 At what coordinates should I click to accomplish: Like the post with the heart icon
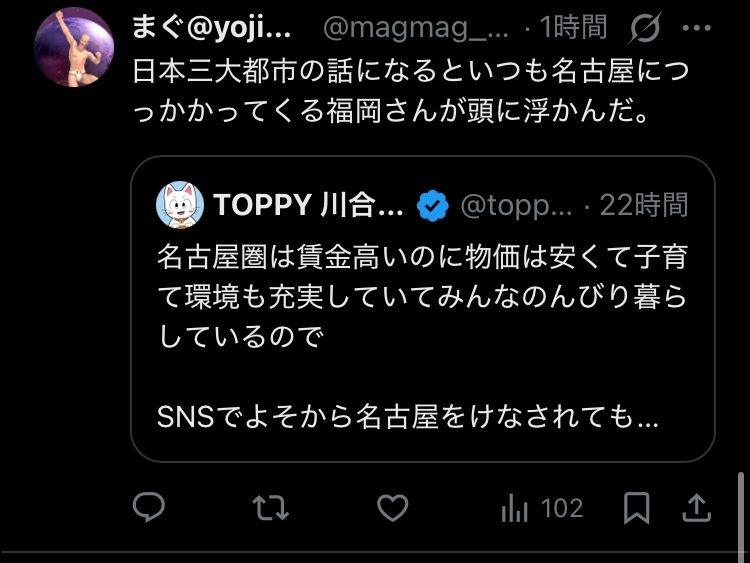tap(392, 509)
